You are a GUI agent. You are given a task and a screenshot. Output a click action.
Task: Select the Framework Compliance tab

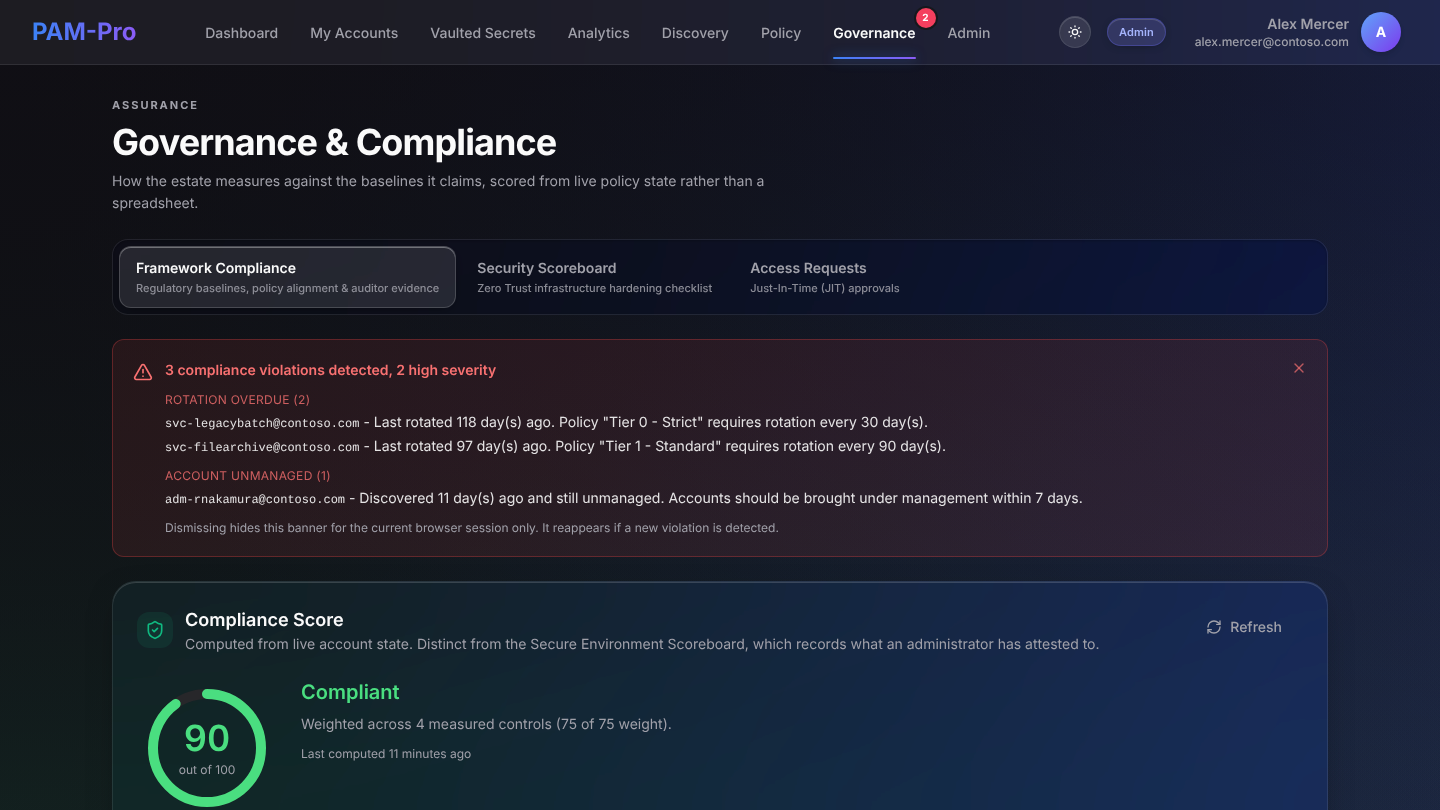coord(287,277)
